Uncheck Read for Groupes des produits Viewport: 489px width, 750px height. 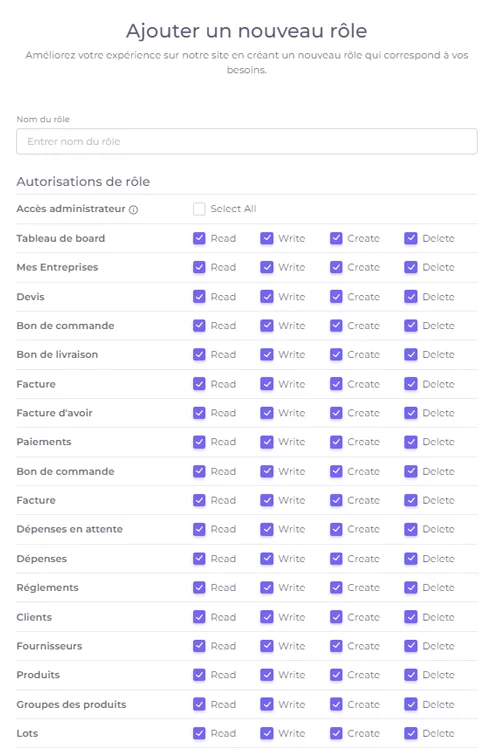tap(199, 704)
